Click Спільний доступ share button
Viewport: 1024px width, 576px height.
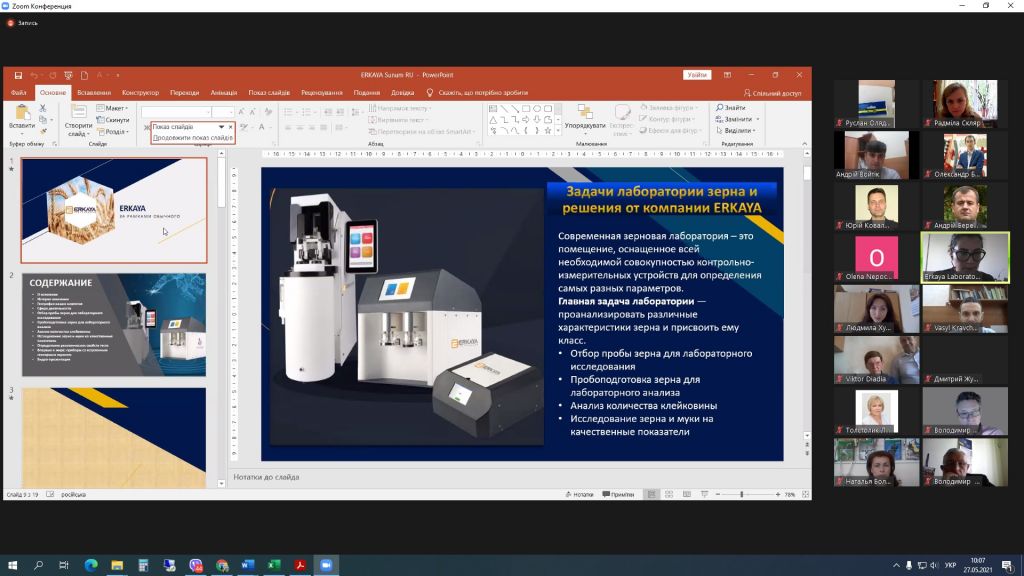click(x=777, y=93)
